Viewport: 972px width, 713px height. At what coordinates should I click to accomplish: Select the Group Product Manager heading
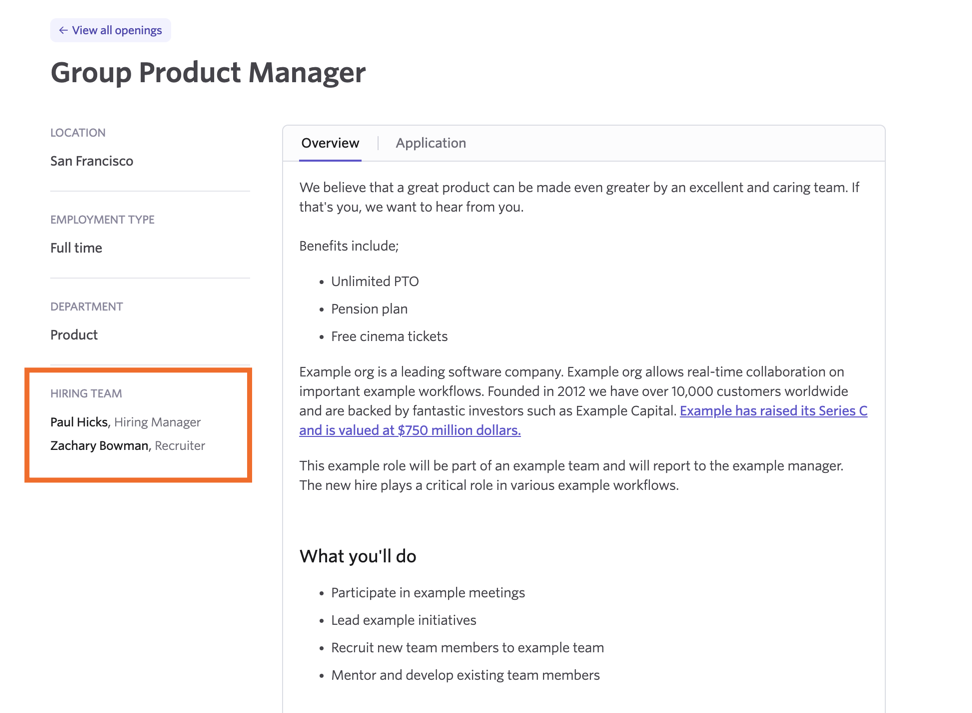pyautogui.click(x=208, y=73)
